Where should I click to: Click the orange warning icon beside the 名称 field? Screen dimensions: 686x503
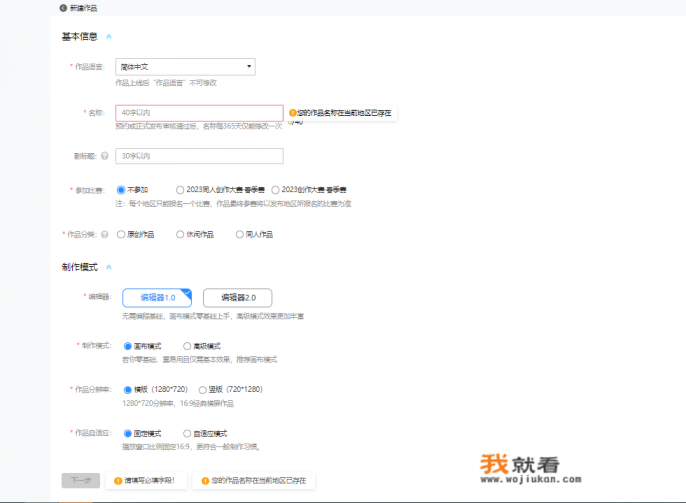[x=293, y=113]
